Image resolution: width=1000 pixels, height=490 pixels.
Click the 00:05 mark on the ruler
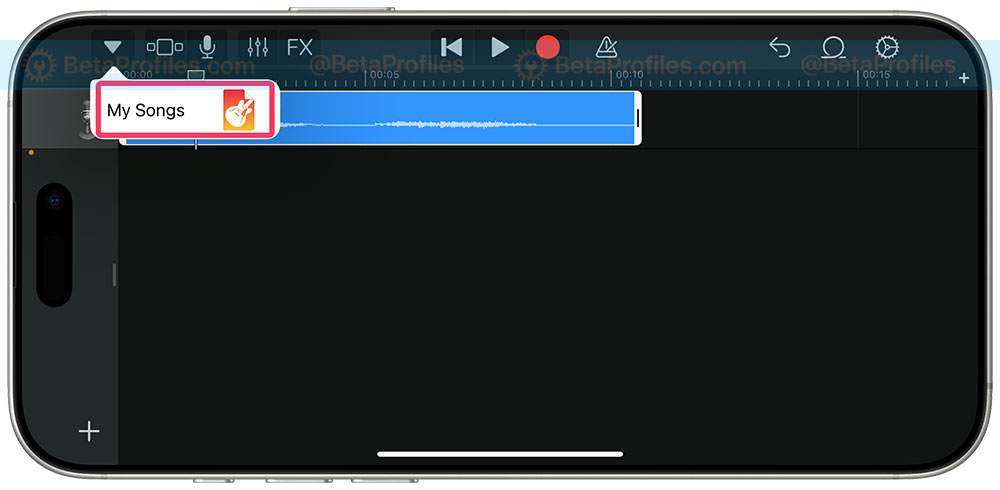click(385, 75)
